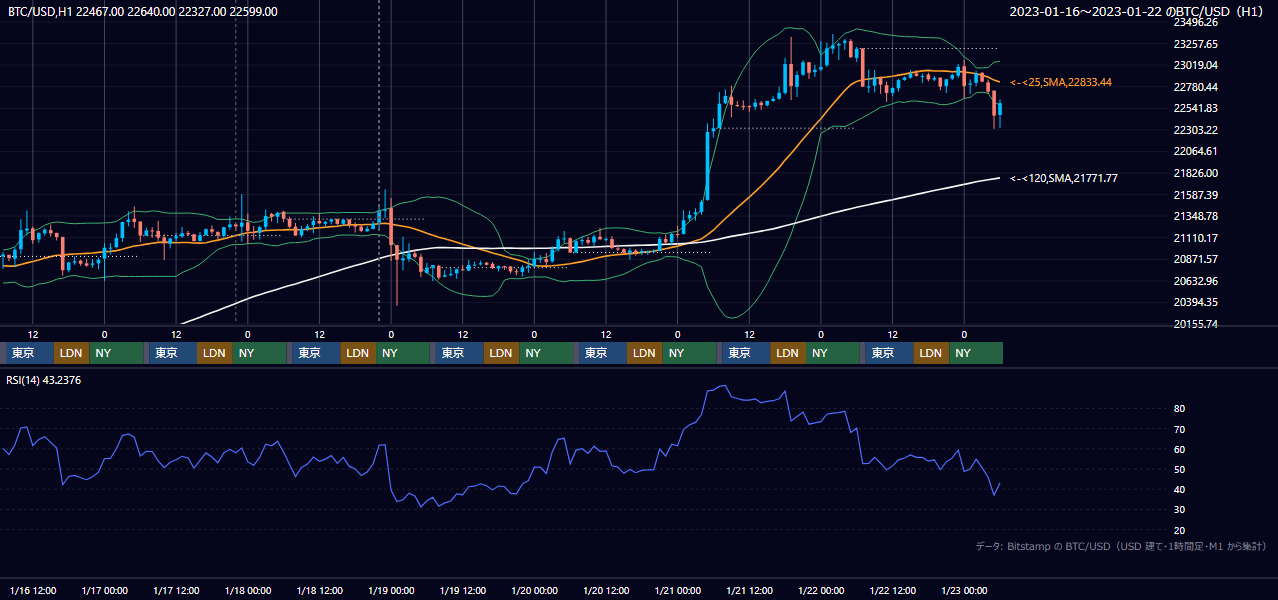1278x600 pixels.
Task: Click the RSI(14) 43.2376 indicator label
Action: 44,380
